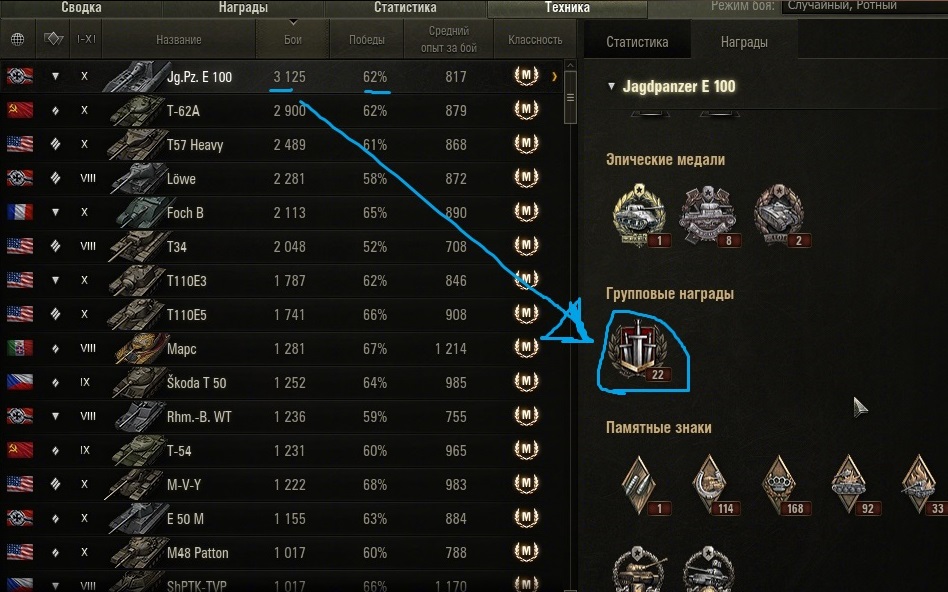Image resolution: width=948 pixels, height=592 pixels.
Task: Sort tanks by nation globe icon
Action: 18,39
